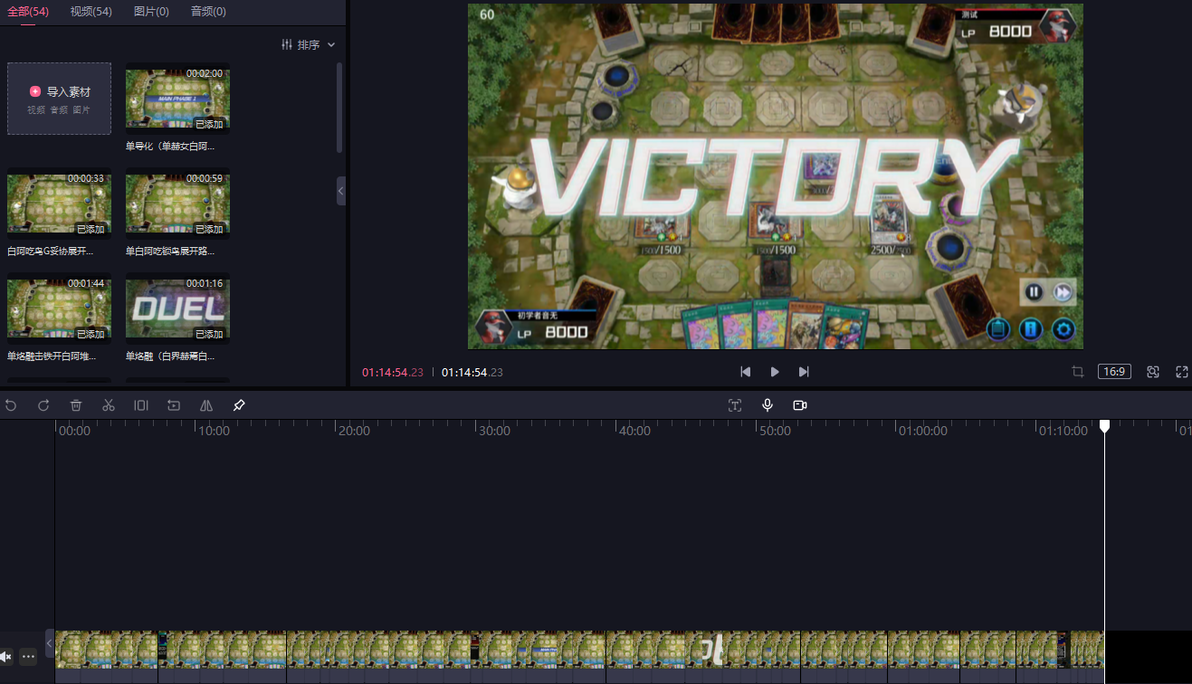Image resolution: width=1192 pixels, height=684 pixels.
Task: Select the 00:00:59 media clip thumbnail
Action: tap(178, 204)
